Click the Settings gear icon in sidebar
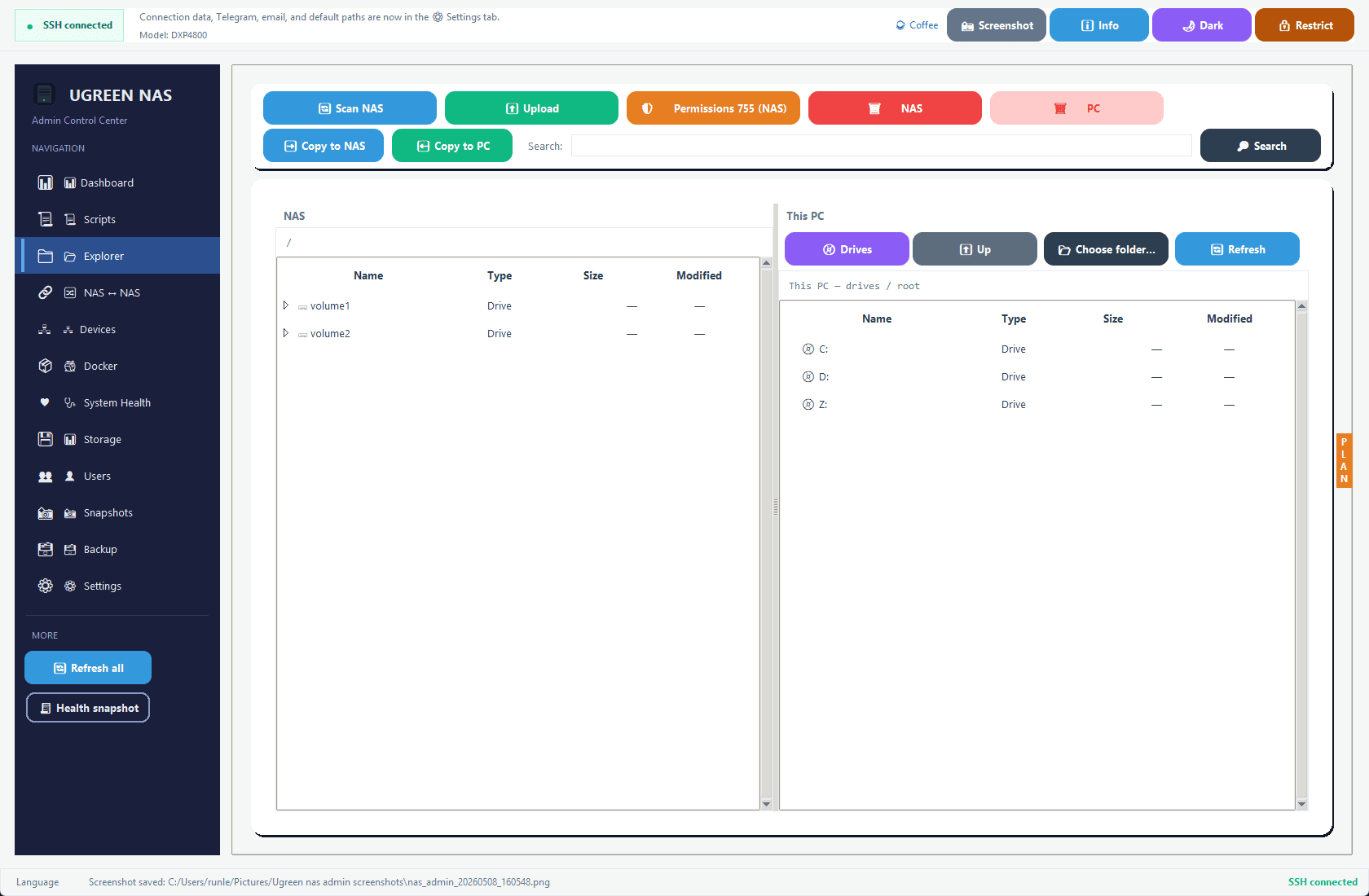Screen dimensions: 1369x896 tap(46, 586)
